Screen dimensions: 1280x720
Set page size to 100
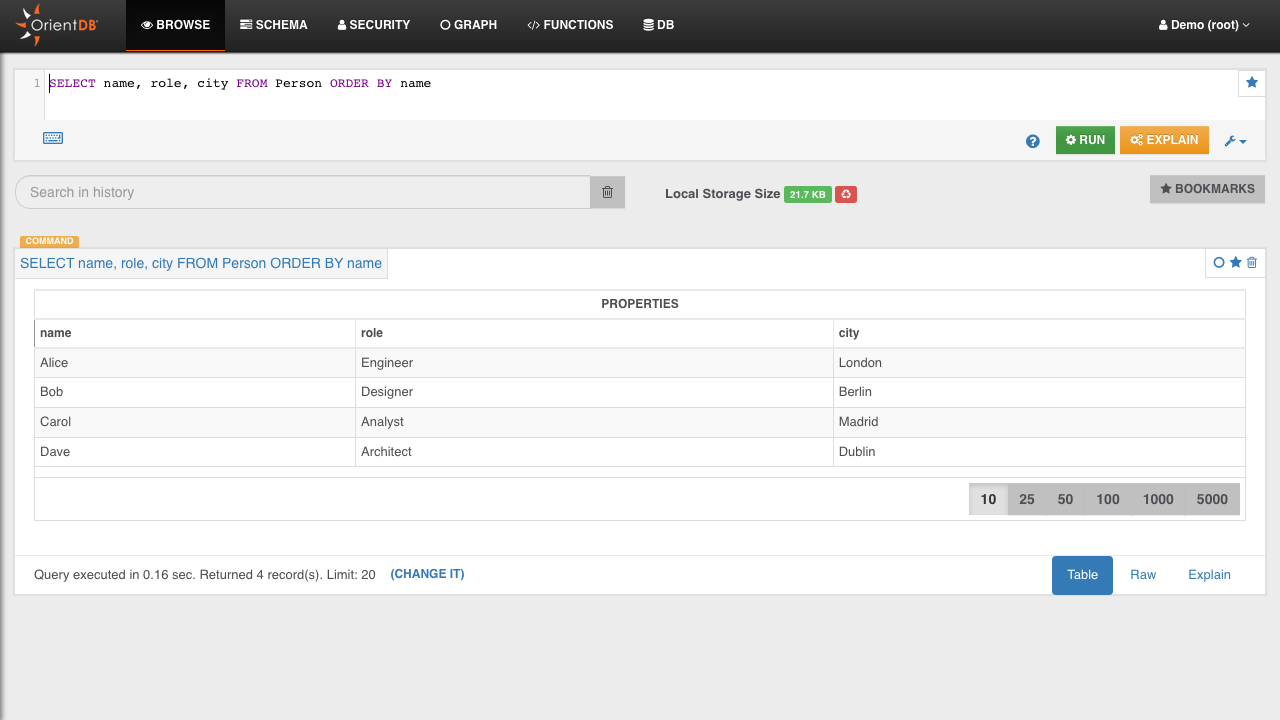[x=1108, y=499]
